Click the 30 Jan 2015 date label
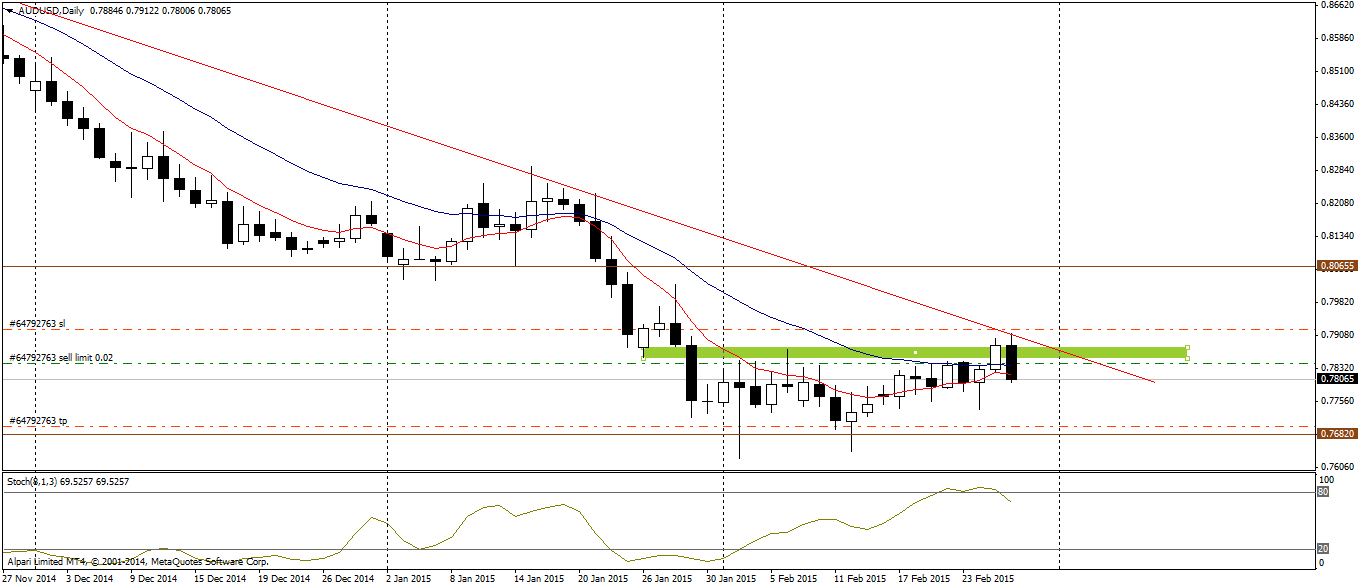 [730, 578]
